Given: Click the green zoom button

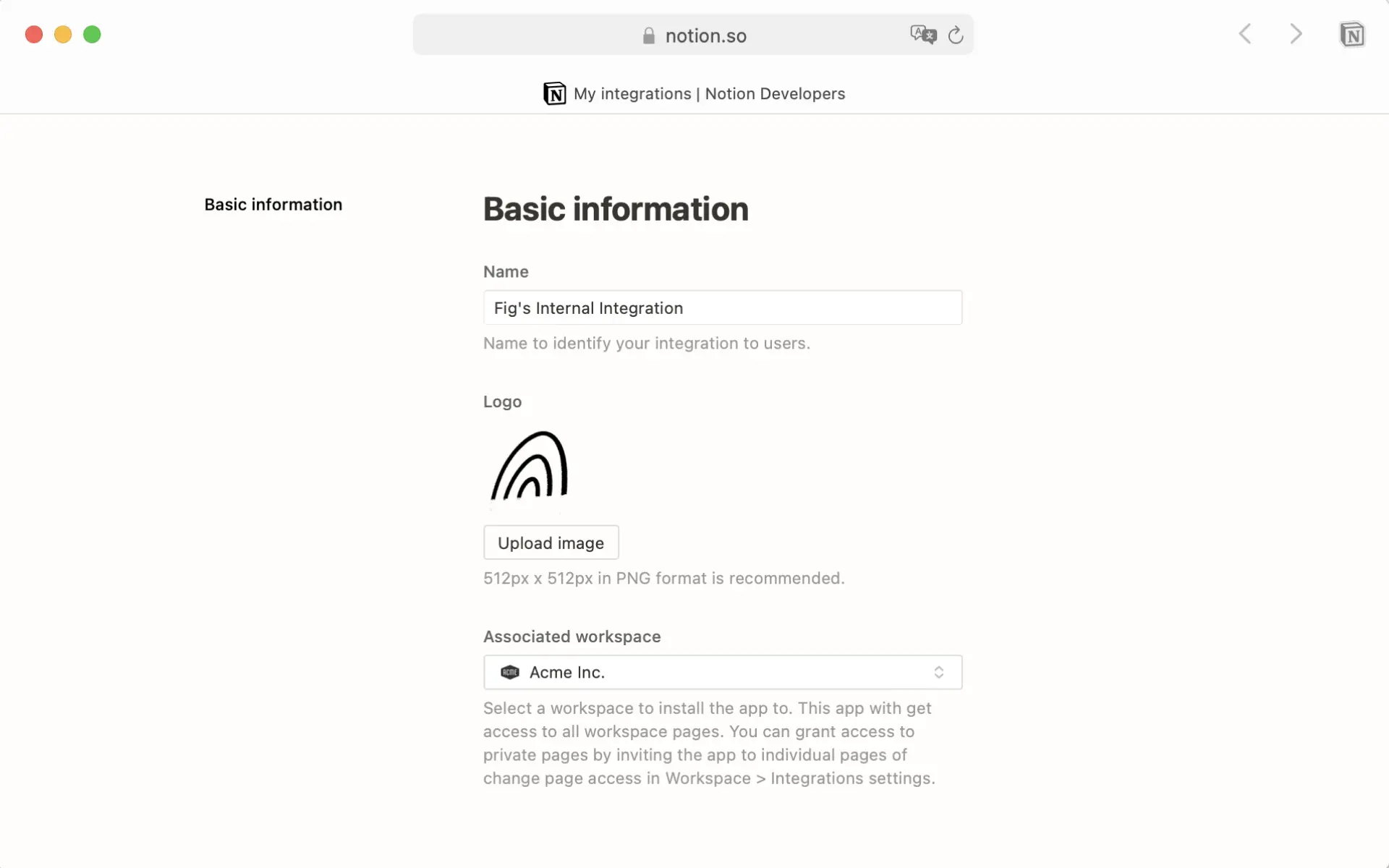Looking at the screenshot, I should coord(92,34).
